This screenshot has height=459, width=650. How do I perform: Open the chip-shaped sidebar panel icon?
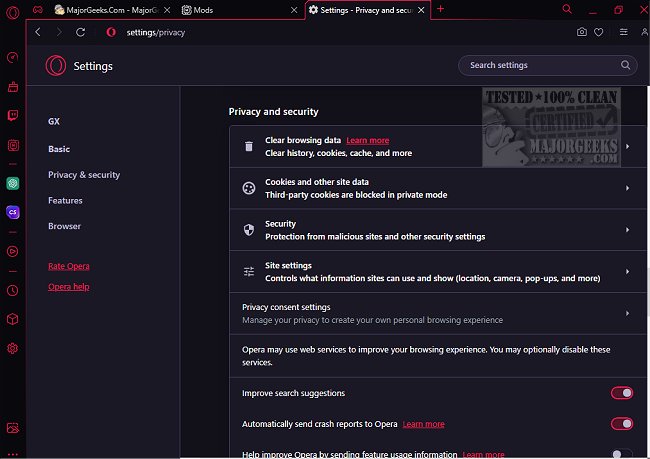(x=13, y=145)
